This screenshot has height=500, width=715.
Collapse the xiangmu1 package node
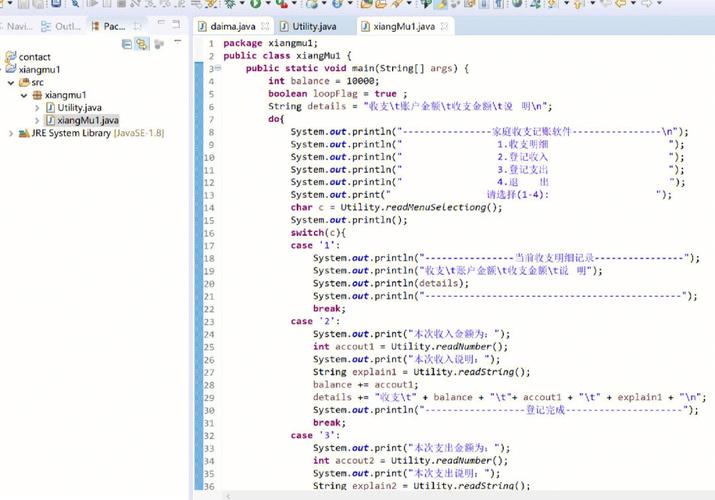(x=24, y=95)
